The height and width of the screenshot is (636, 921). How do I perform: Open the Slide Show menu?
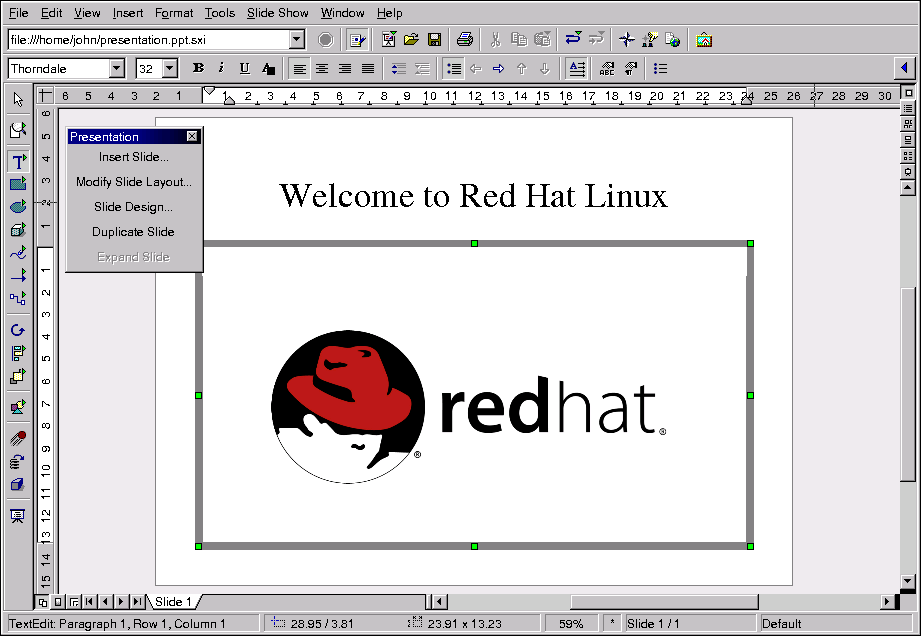click(x=278, y=13)
